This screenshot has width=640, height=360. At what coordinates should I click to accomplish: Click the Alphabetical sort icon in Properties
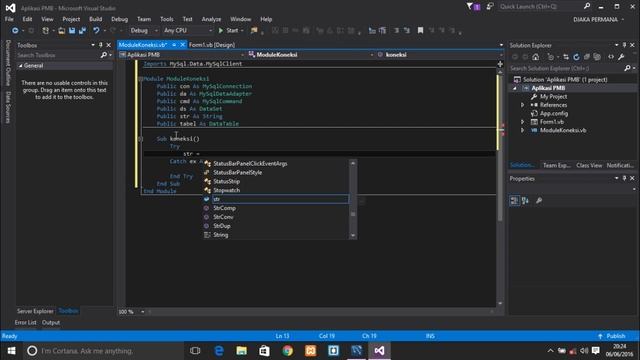point(525,200)
